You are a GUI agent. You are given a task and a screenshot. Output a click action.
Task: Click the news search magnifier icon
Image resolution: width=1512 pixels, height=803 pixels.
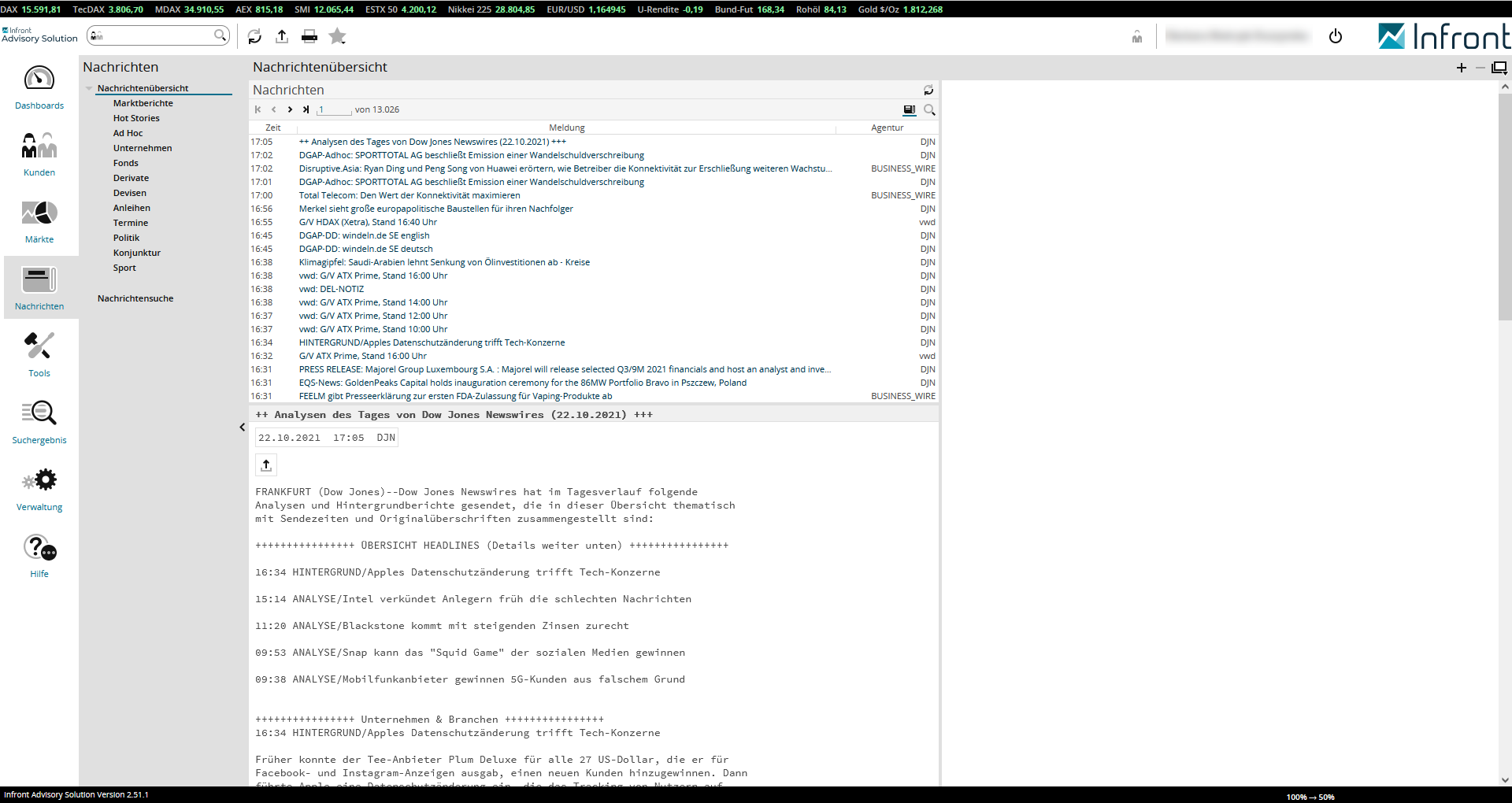(929, 110)
